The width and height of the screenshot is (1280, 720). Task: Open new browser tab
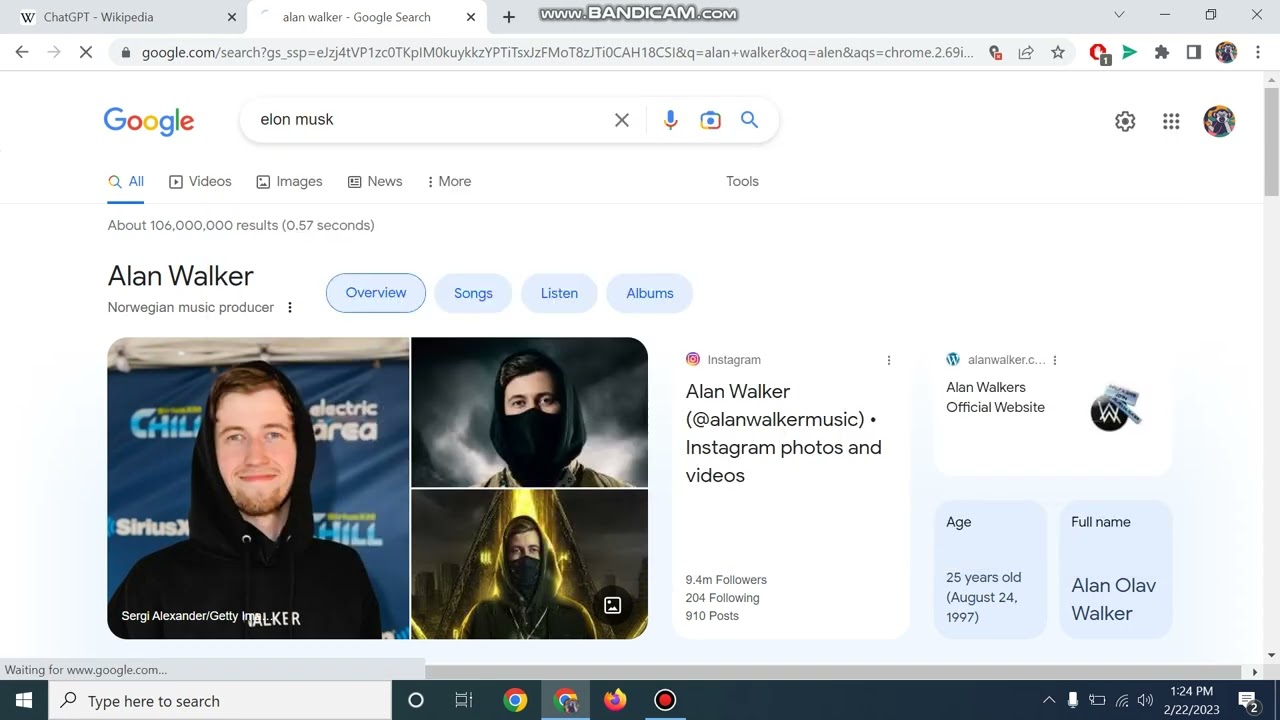pos(508,17)
